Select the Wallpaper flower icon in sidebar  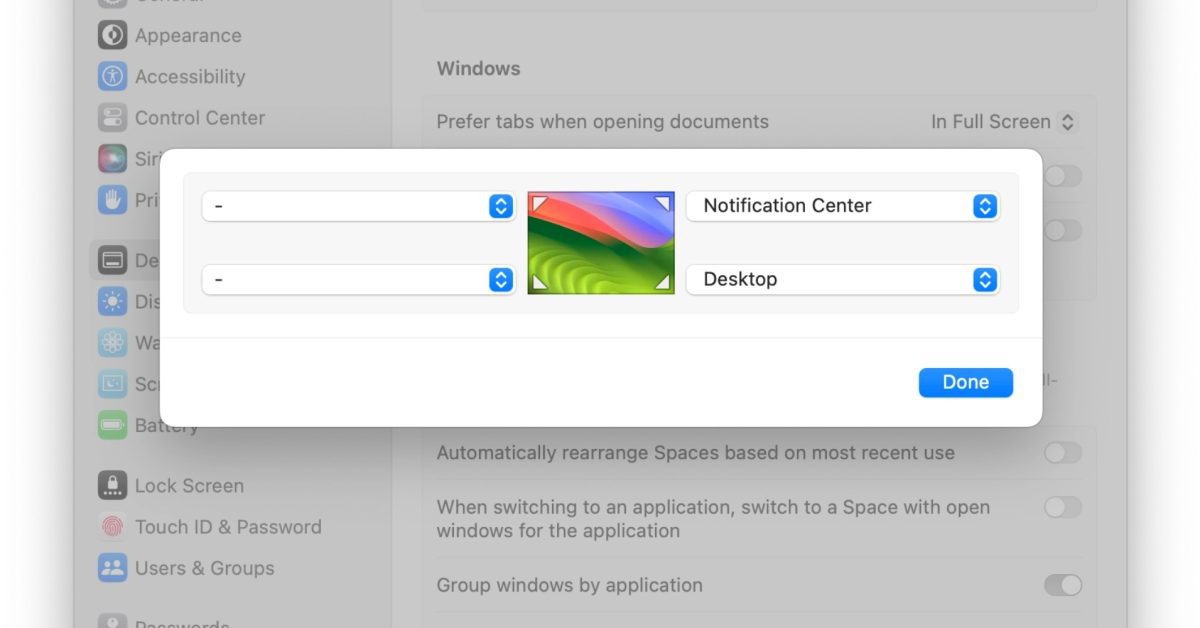pos(112,343)
